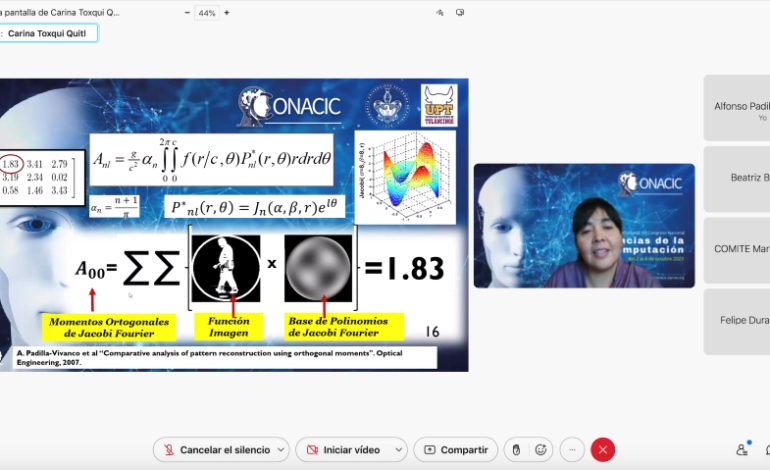Open the emoji reactions icon

click(x=541, y=450)
